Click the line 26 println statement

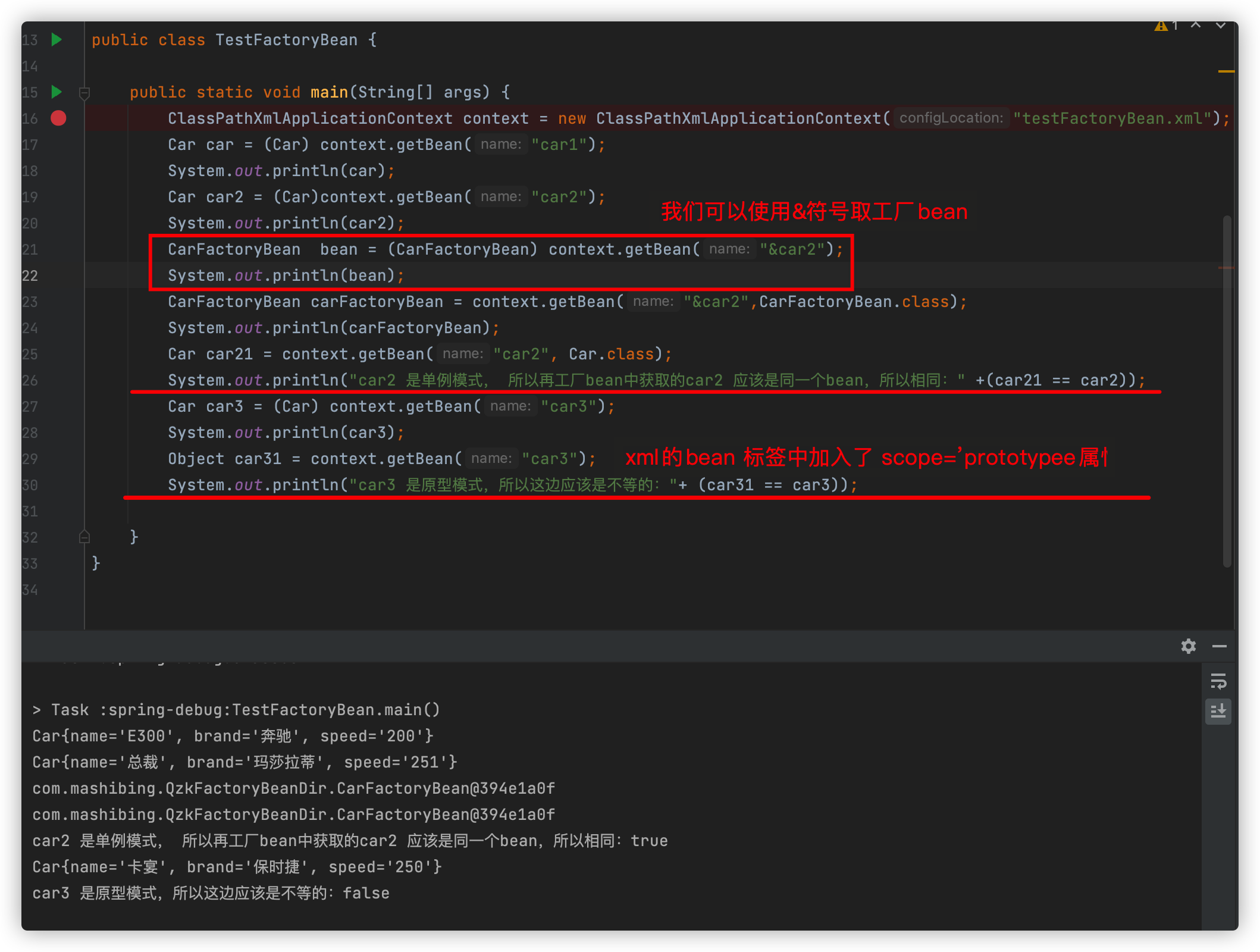(x=657, y=380)
